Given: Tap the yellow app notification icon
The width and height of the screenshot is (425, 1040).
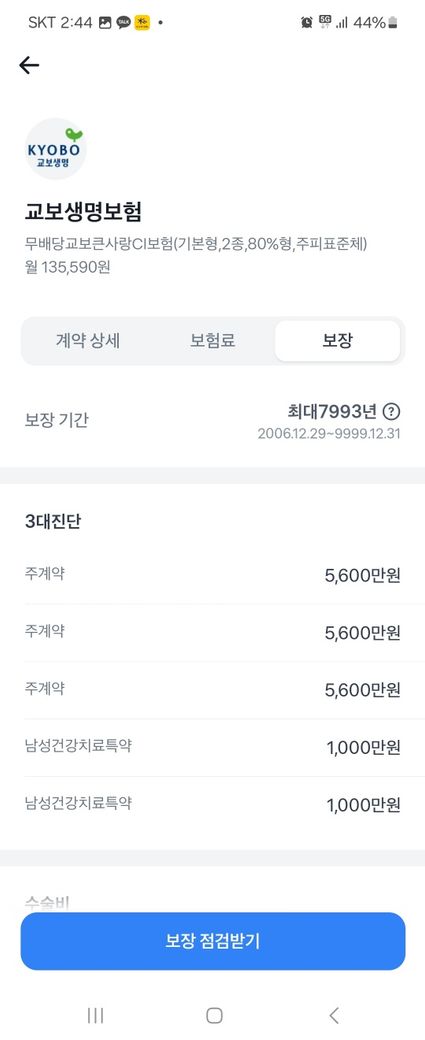Looking at the screenshot, I should 142,23.
